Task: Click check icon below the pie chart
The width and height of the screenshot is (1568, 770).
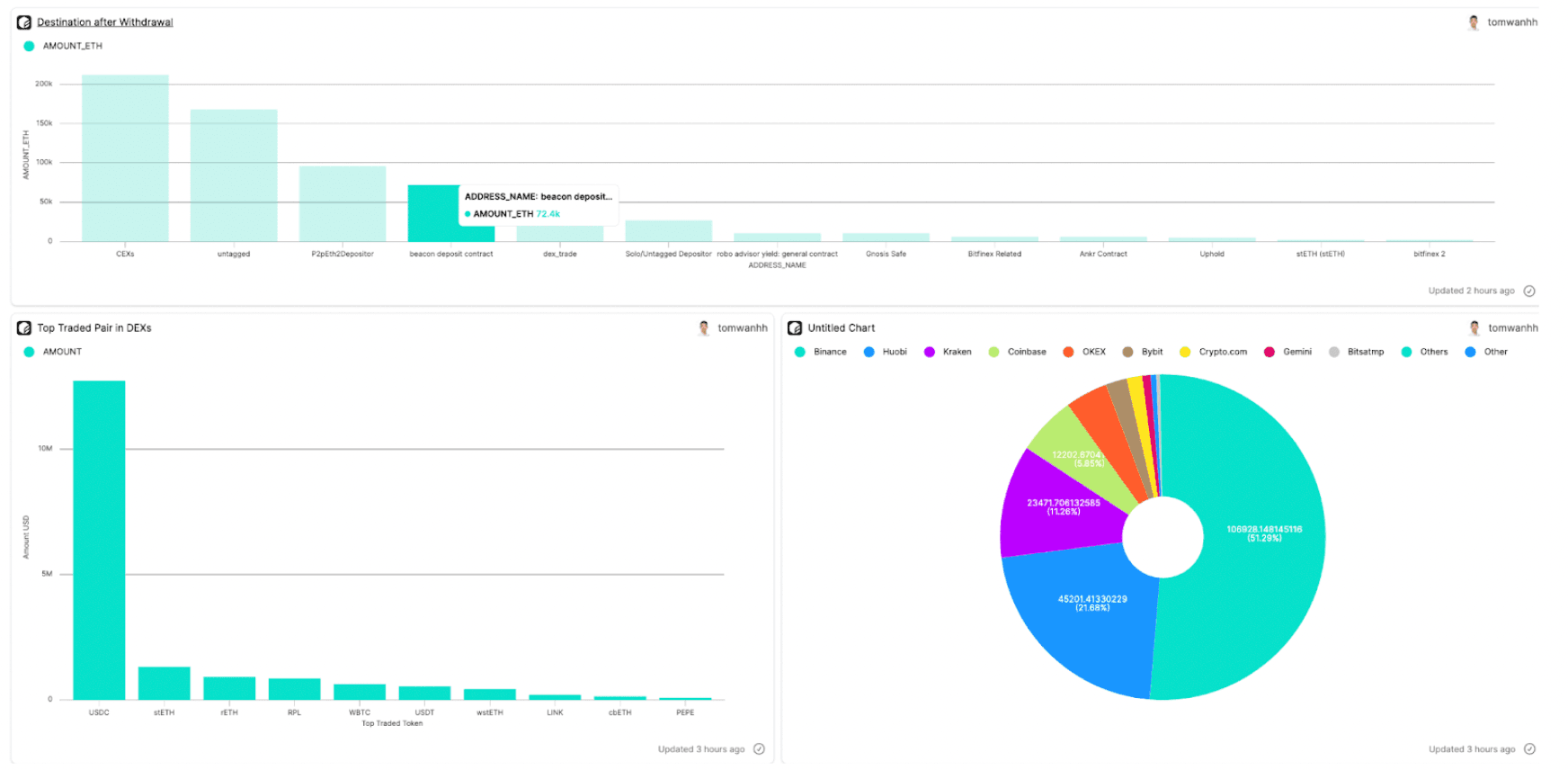Action: (1529, 749)
